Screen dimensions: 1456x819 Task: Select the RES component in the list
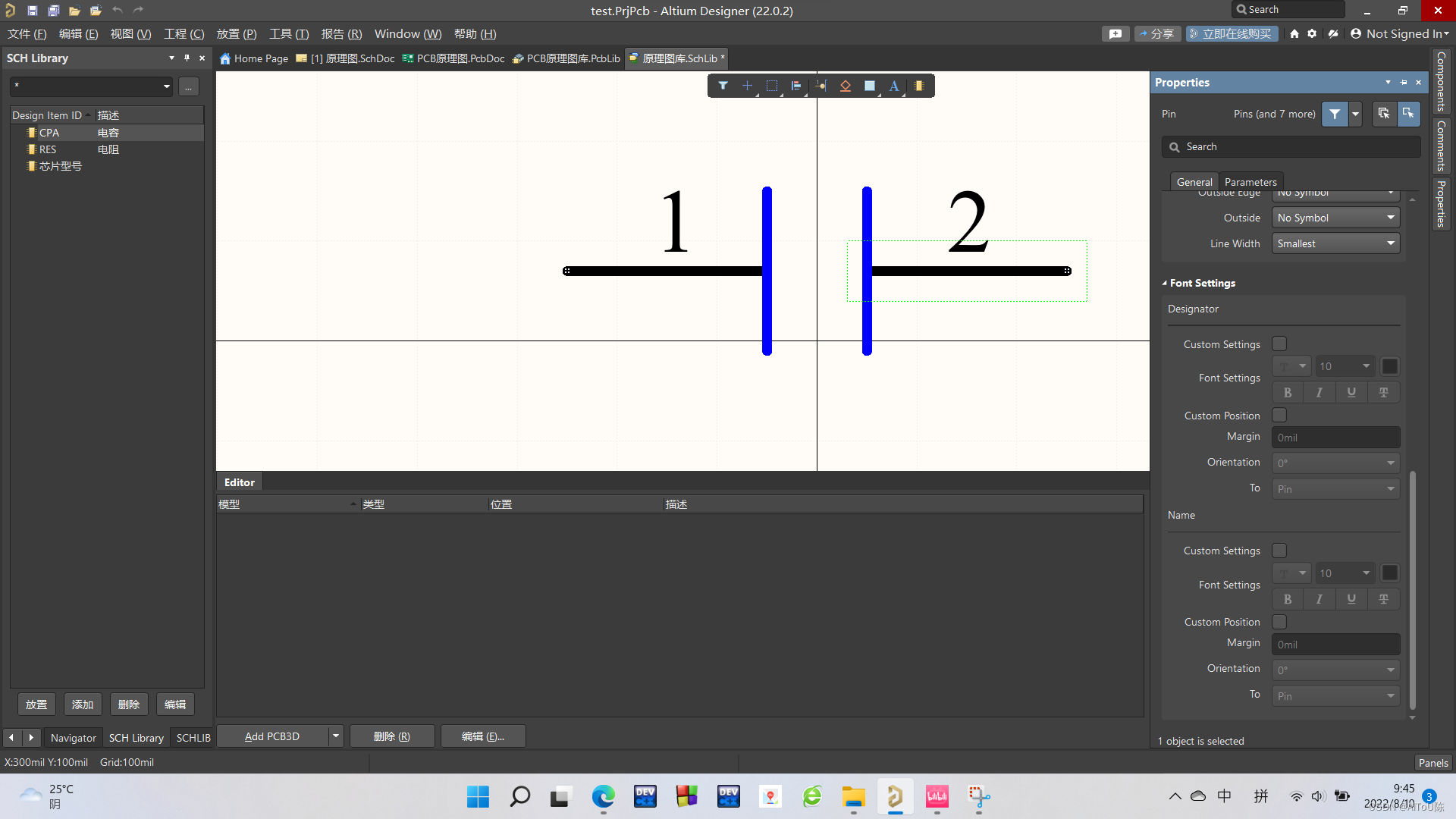click(x=48, y=149)
